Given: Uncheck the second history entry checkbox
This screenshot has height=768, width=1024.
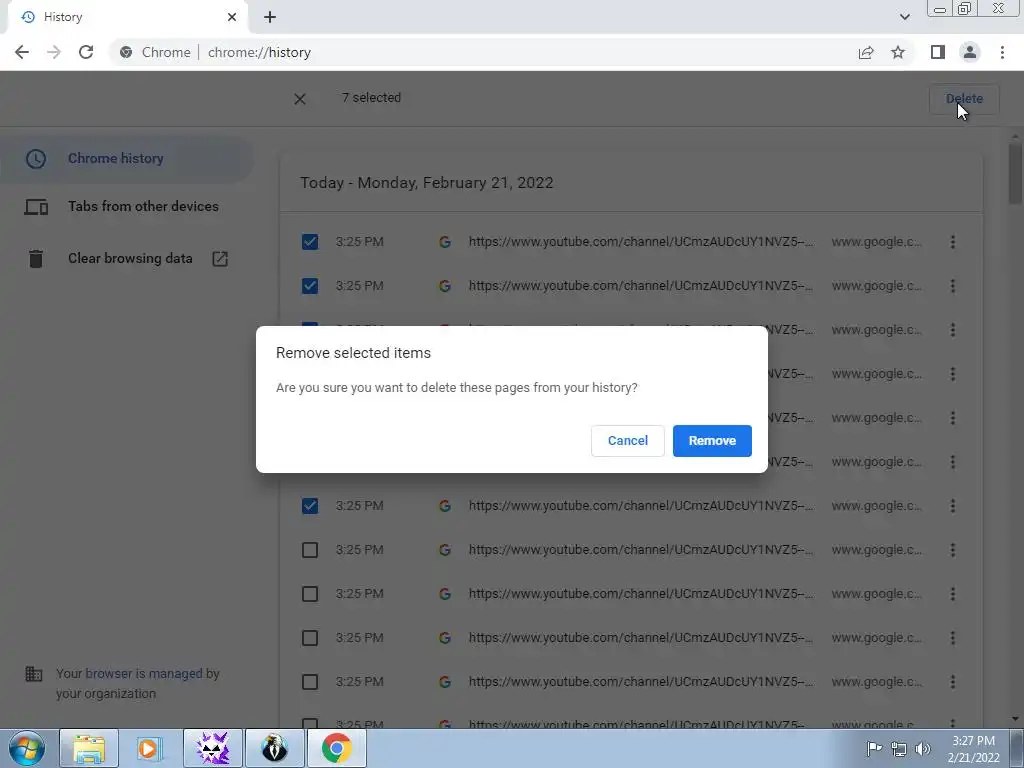Looking at the screenshot, I should click(310, 285).
